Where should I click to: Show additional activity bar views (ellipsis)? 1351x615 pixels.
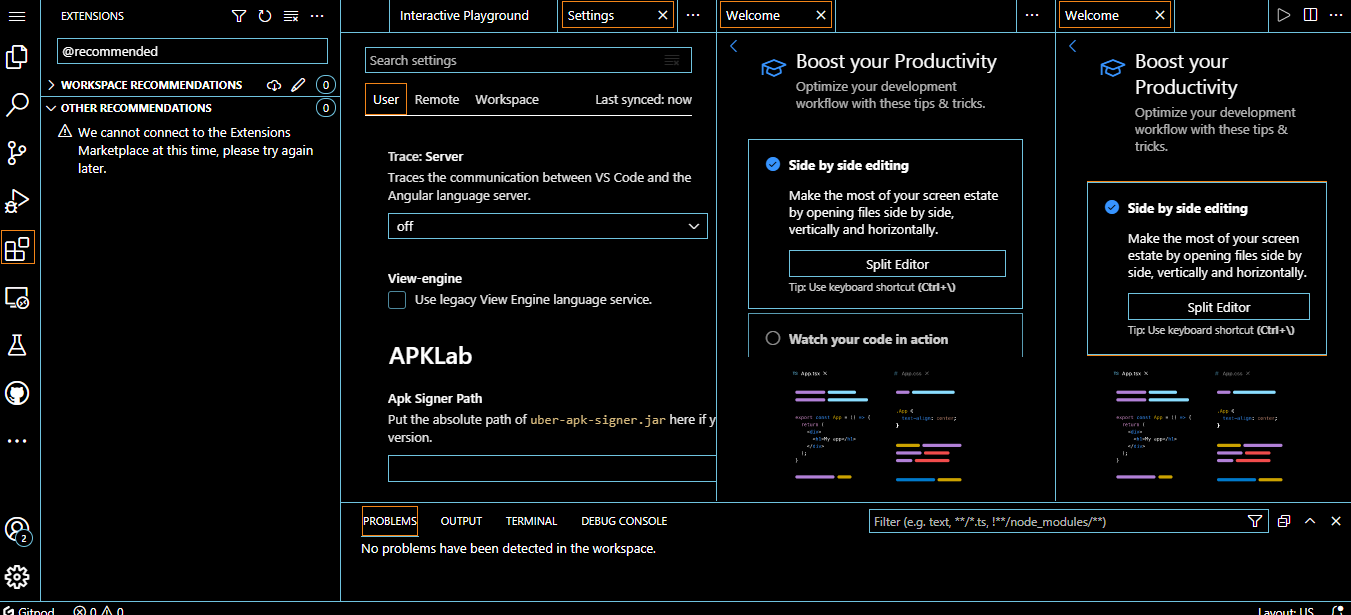tap(17, 440)
